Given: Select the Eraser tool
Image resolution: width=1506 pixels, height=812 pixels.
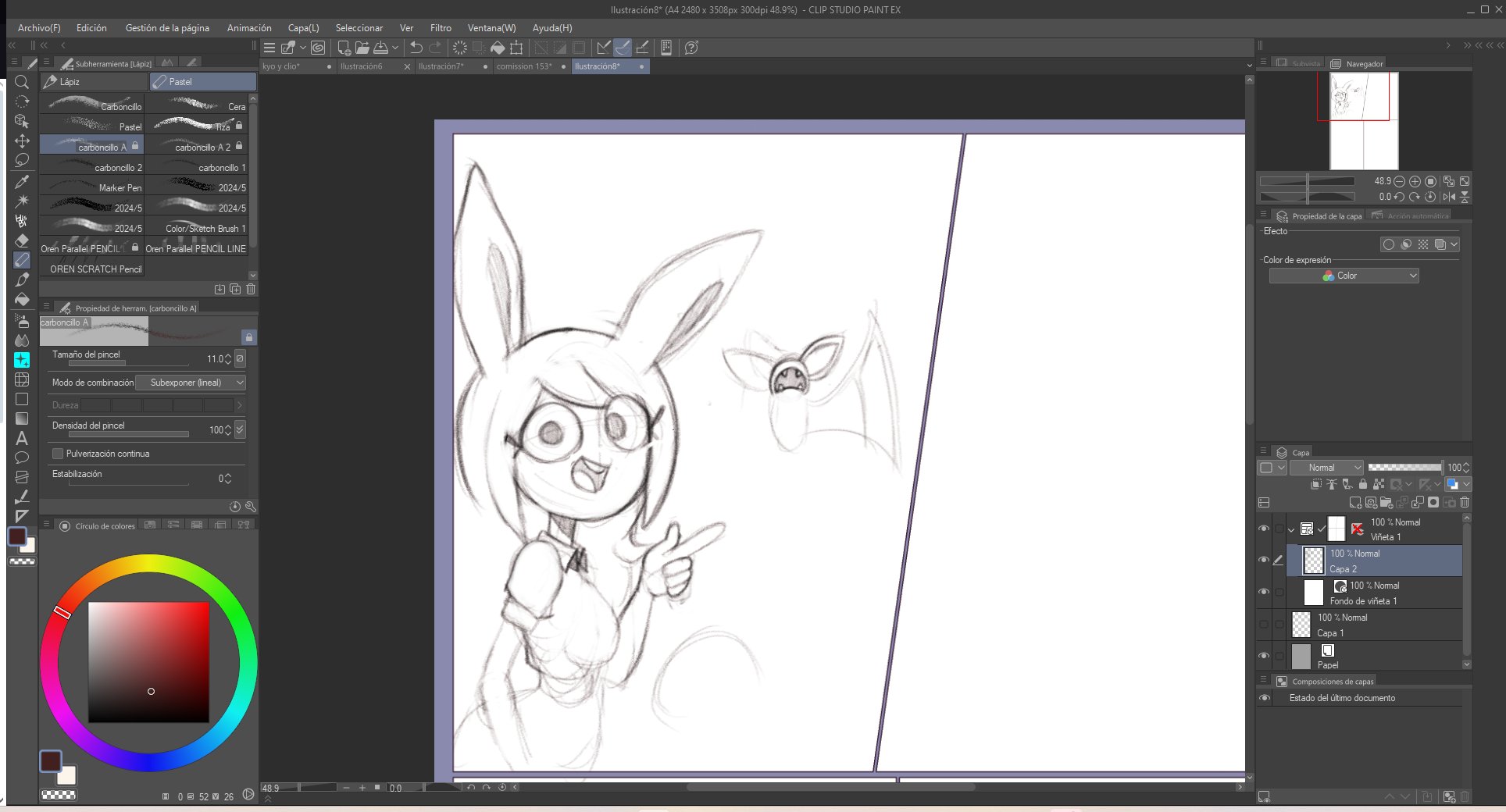Looking at the screenshot, I should tap(22, 240).
